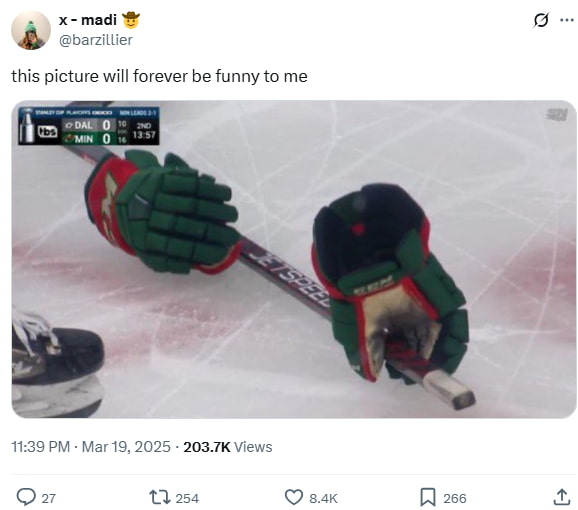Click the reply speech bubble icon

click(26, 497)
